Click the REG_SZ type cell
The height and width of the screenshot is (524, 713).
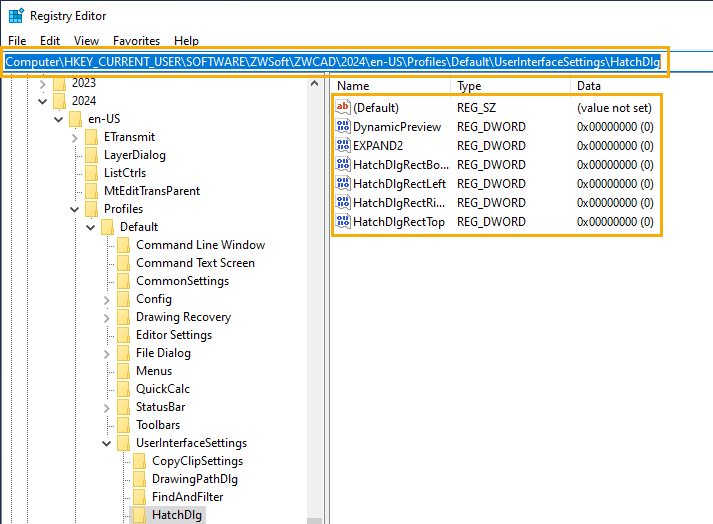pos(476,108)
